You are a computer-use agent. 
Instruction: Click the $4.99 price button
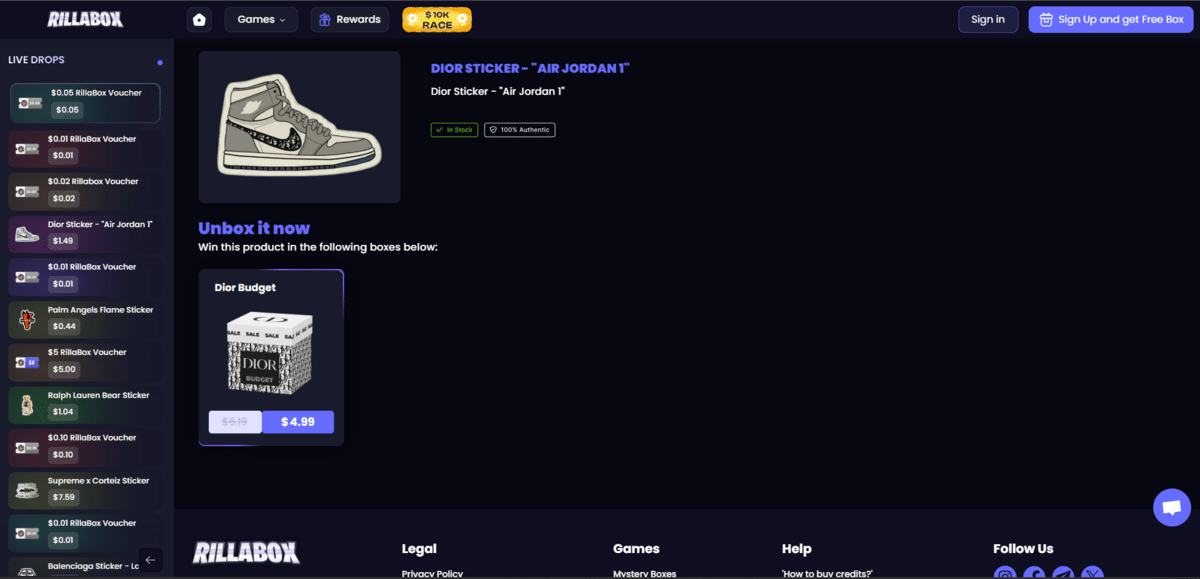tap(297, 422)
